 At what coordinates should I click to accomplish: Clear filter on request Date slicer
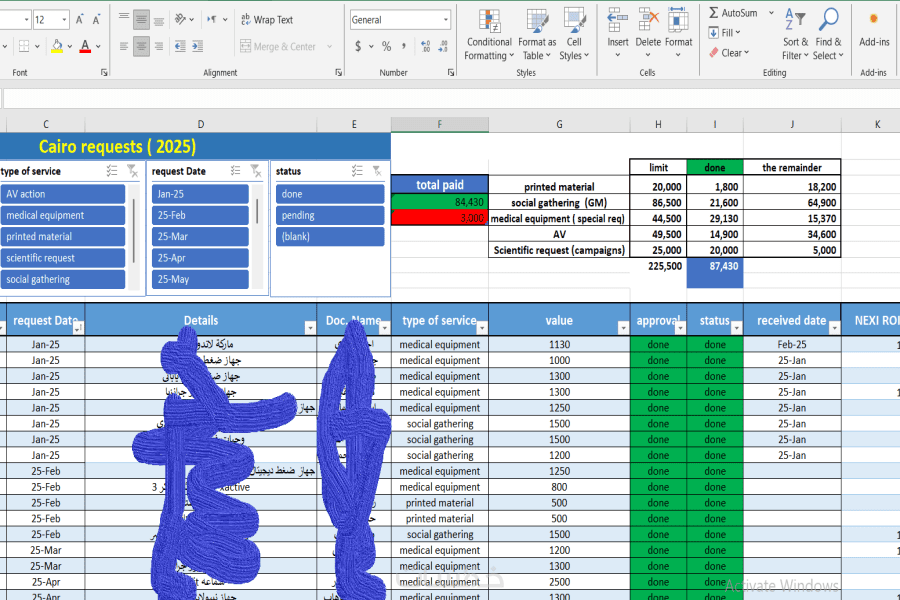[256, 171]
